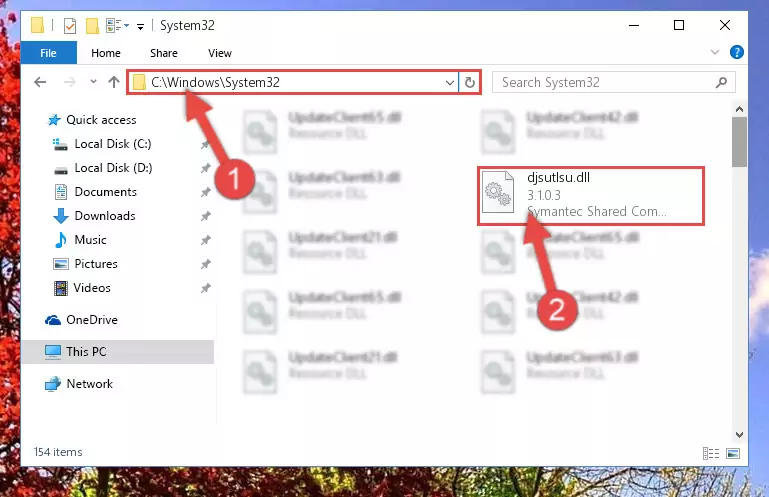Click the djsutlsu.dll gear file icon
The height and width of the screenshot is (497, 769).
[498, 193]
